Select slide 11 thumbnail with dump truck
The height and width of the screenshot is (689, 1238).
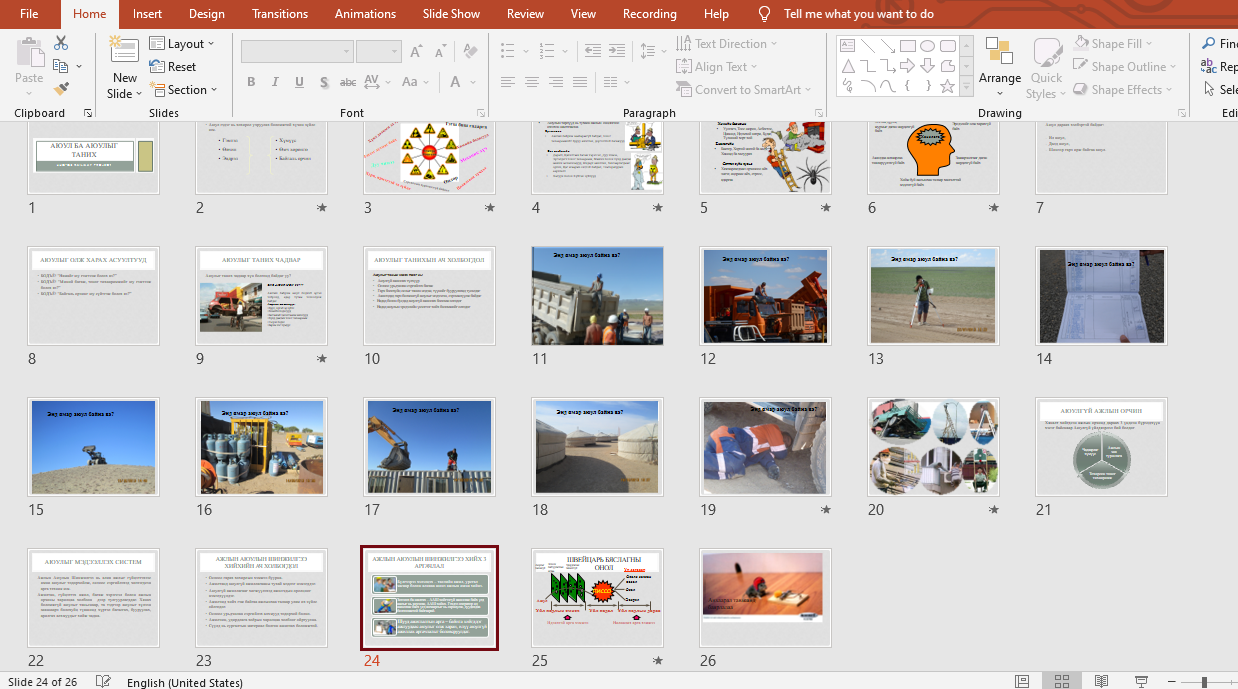pyautogui.click(x=597, y=297)
